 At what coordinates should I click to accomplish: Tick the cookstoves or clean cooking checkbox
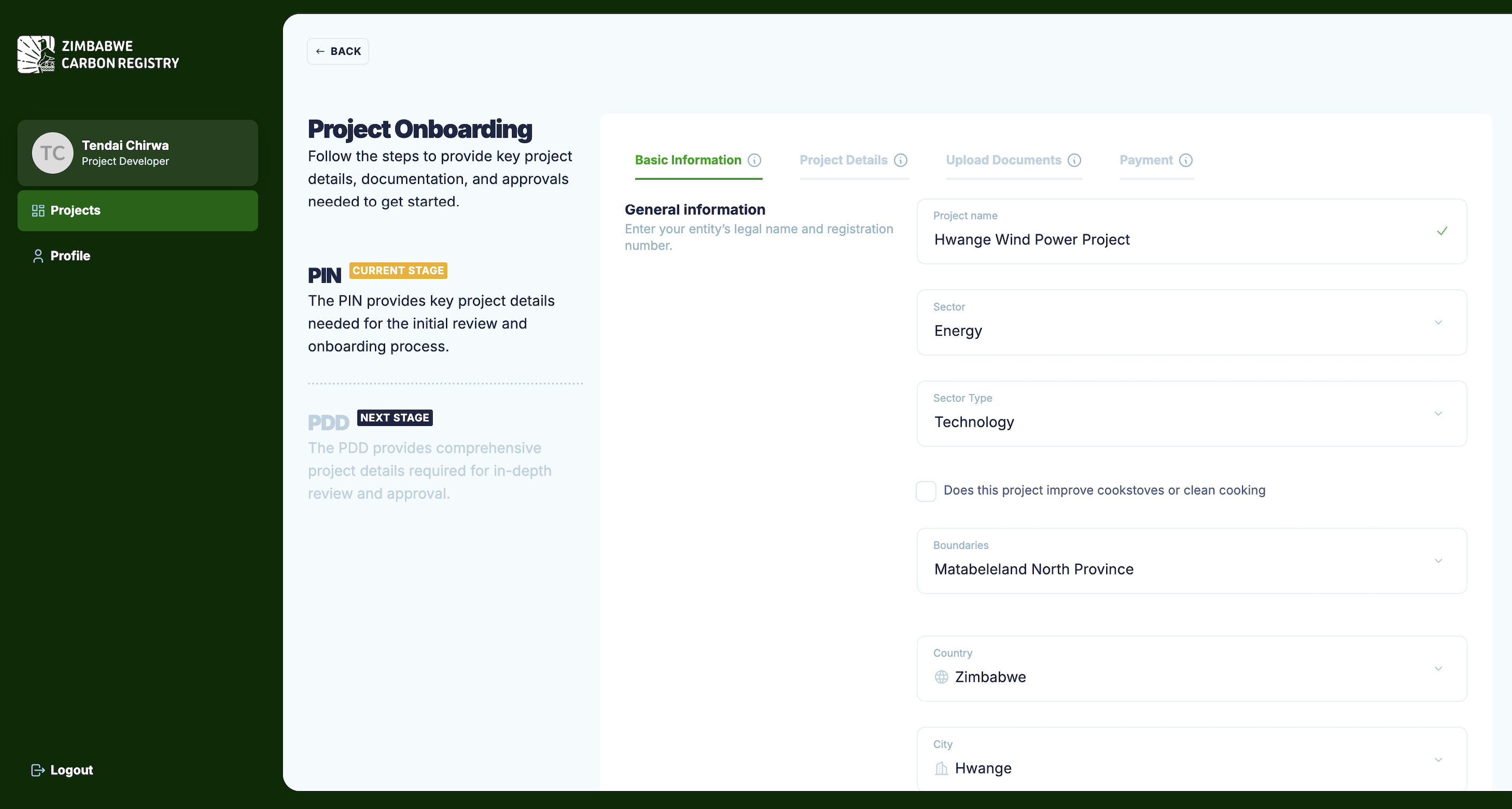click(x=926, y=491)
